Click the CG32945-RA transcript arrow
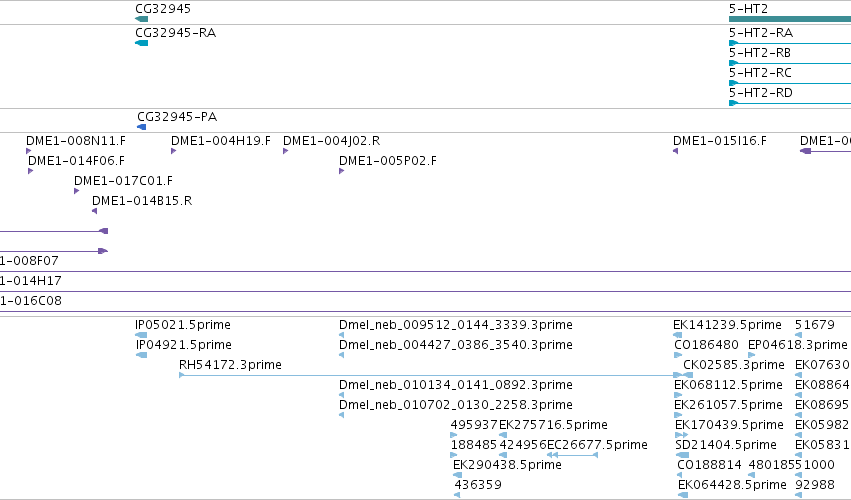Viewport: 851px width, 500px height. pyautogui.click(x=142, y=43)
